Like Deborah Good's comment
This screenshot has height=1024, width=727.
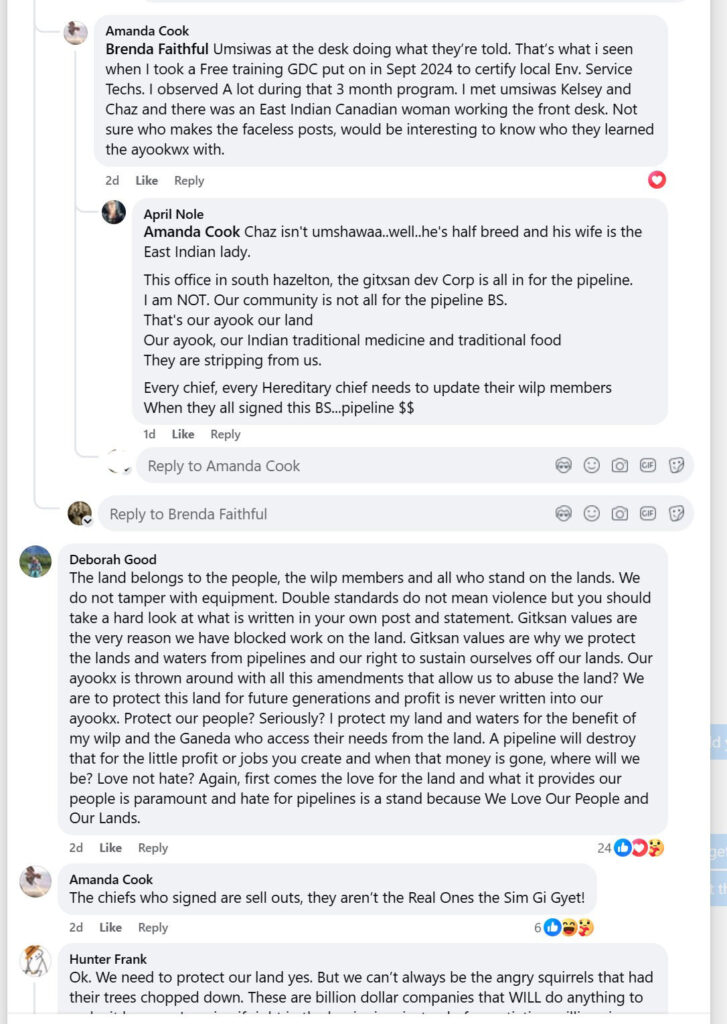[x=111, y=848]
